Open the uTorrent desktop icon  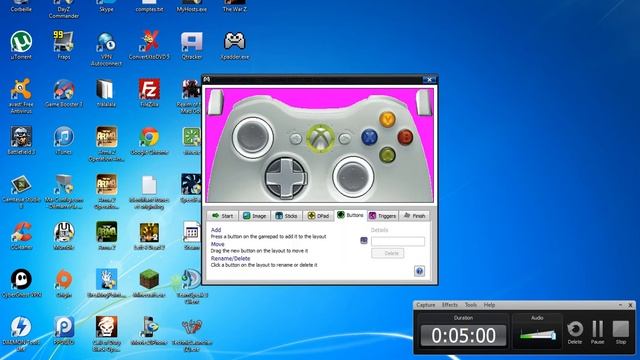(x=21, y=45)
